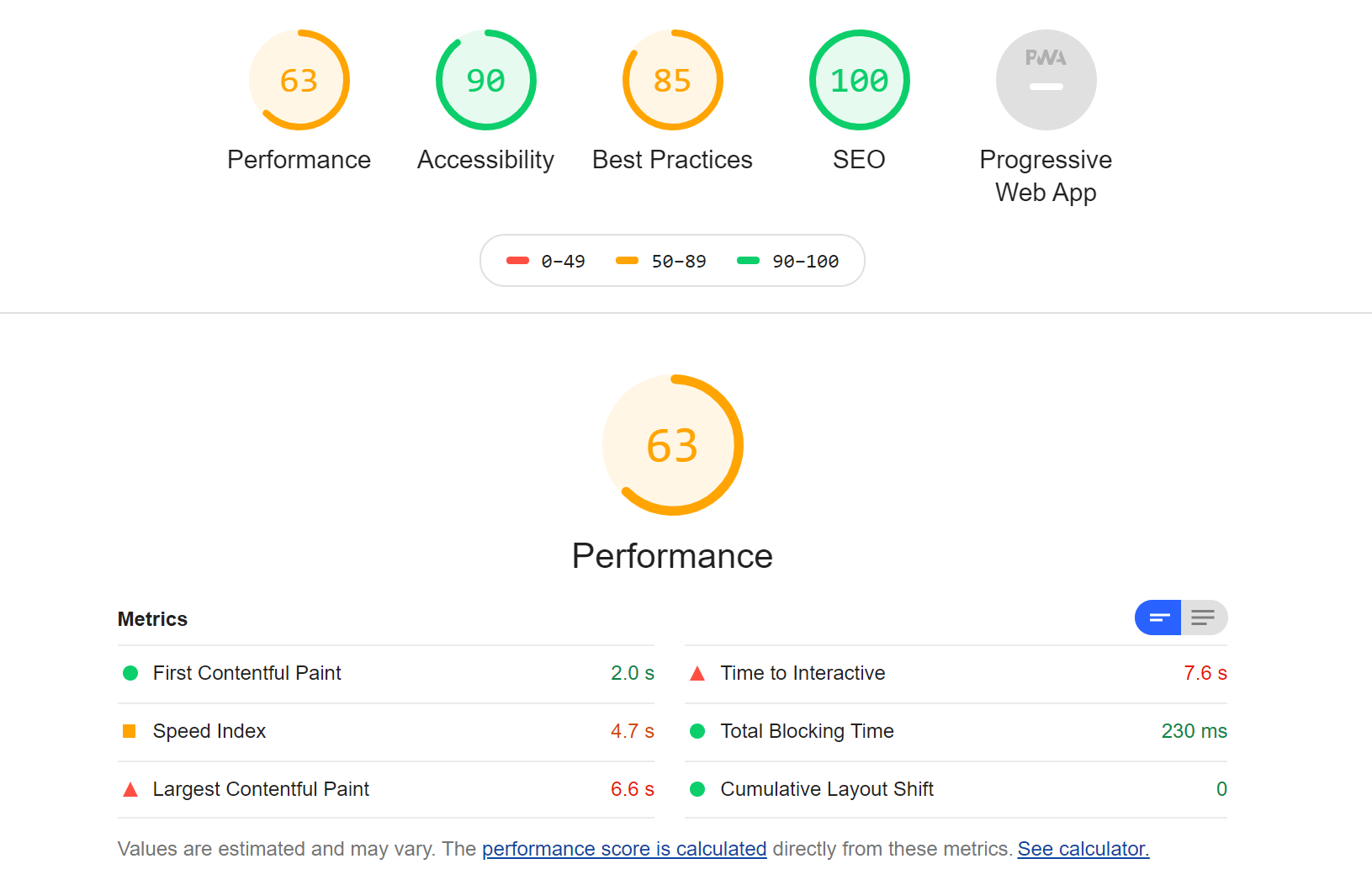Click the Metrics section heading
This screenshot has height=880, width=1372.
point(153,619)
